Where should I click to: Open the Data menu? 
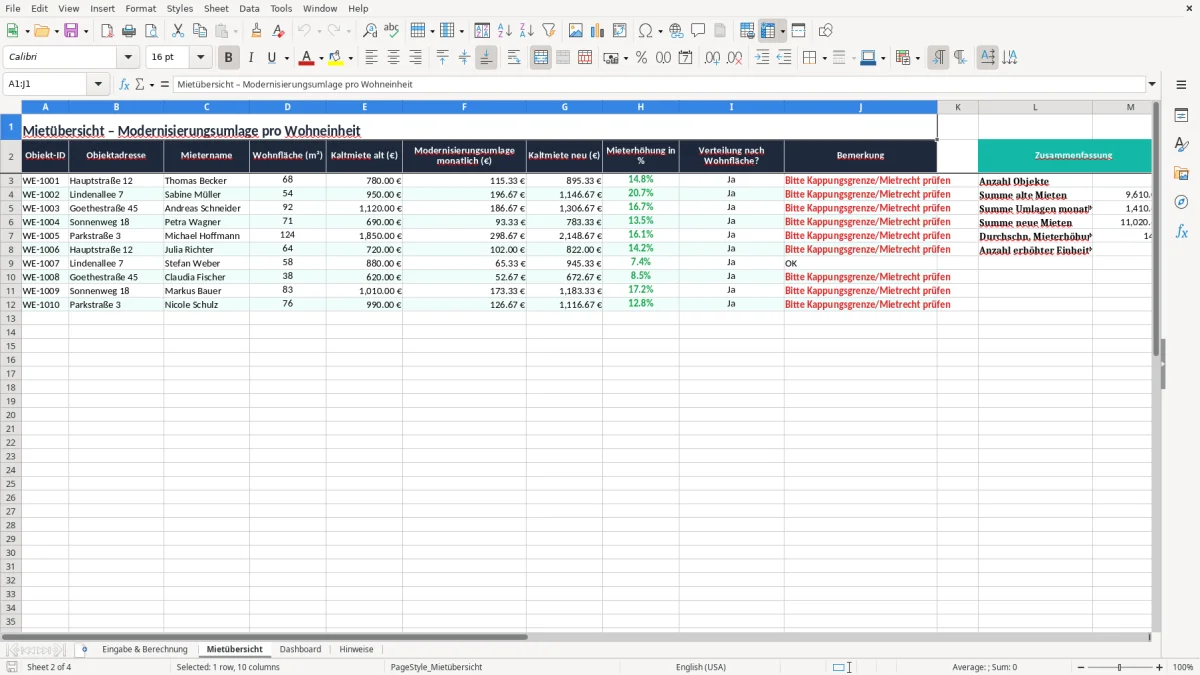point(249,8)
